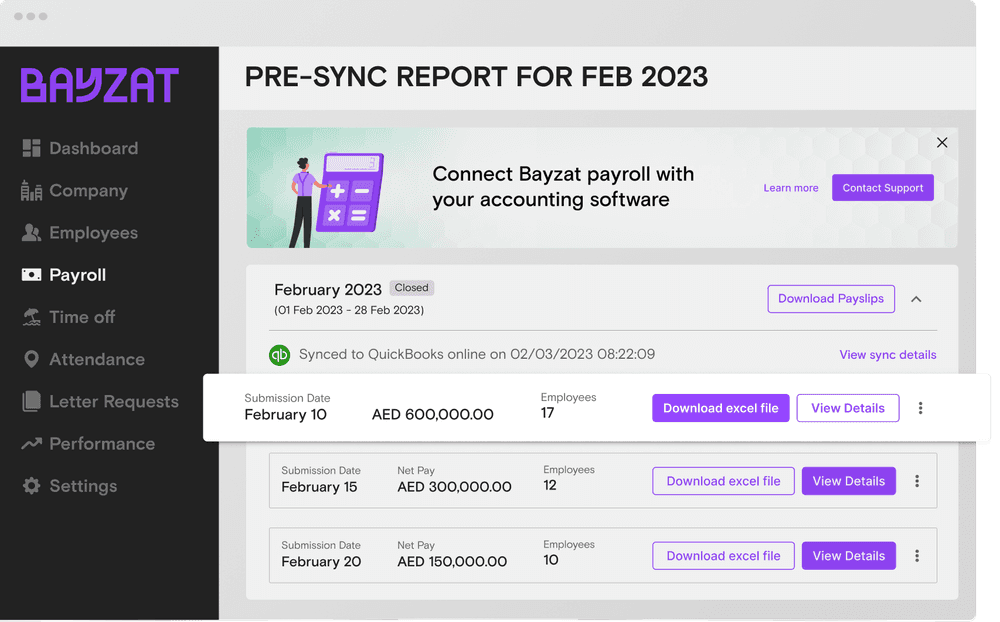
Task: Open View sync details link
Action: tap(888, 355)
